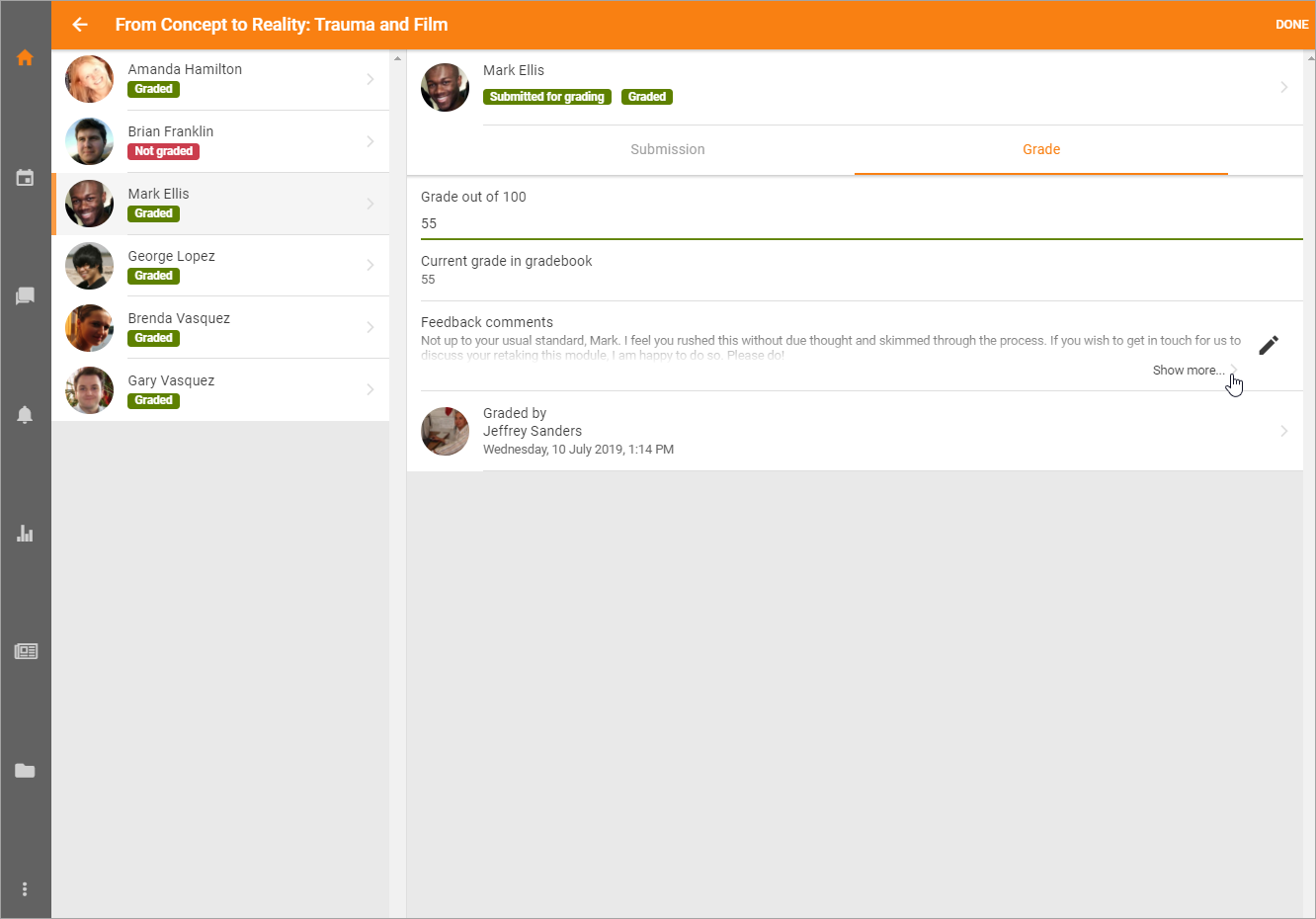Viewport: 1316px width, 919px height.
Task: Expand feedback with Show more
Action: tap(1188, 371)
